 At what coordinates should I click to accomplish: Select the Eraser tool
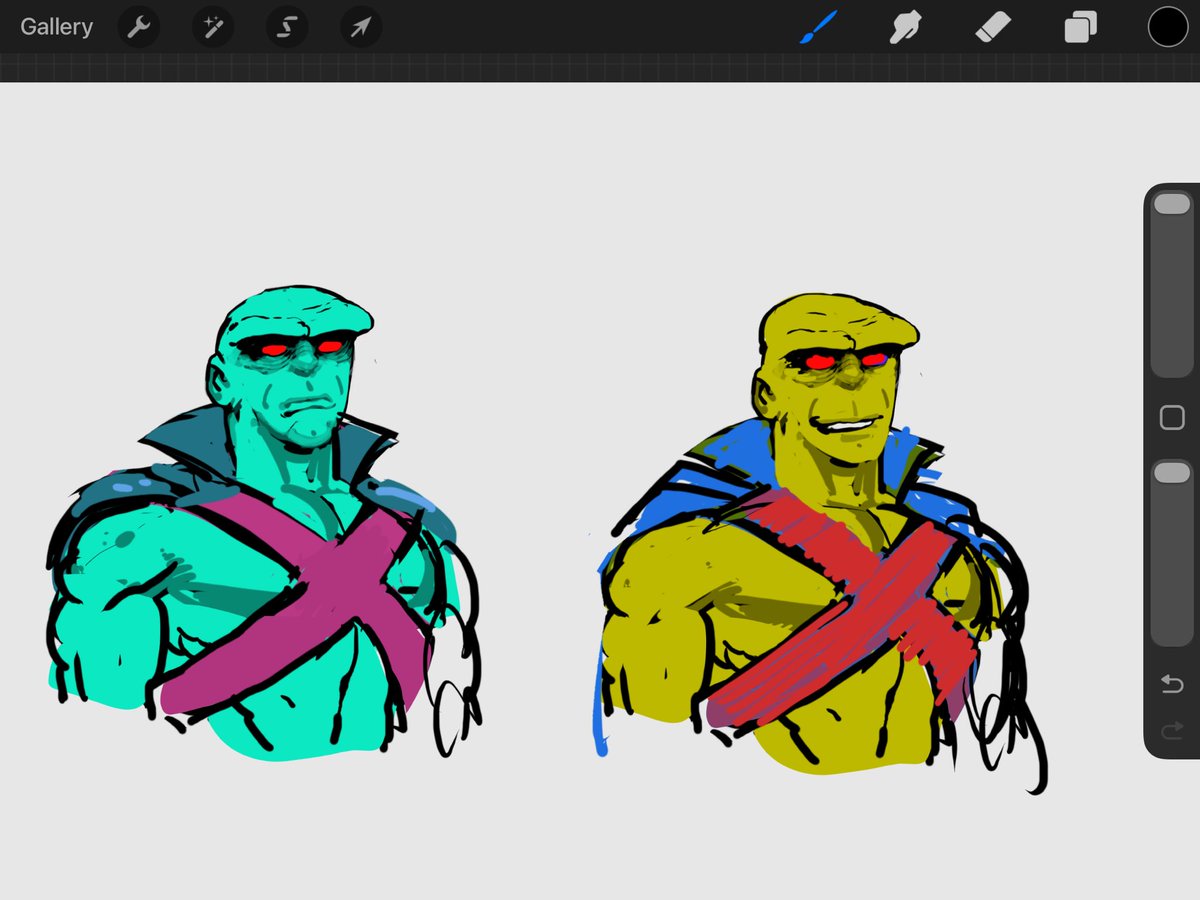click(993, 27)
